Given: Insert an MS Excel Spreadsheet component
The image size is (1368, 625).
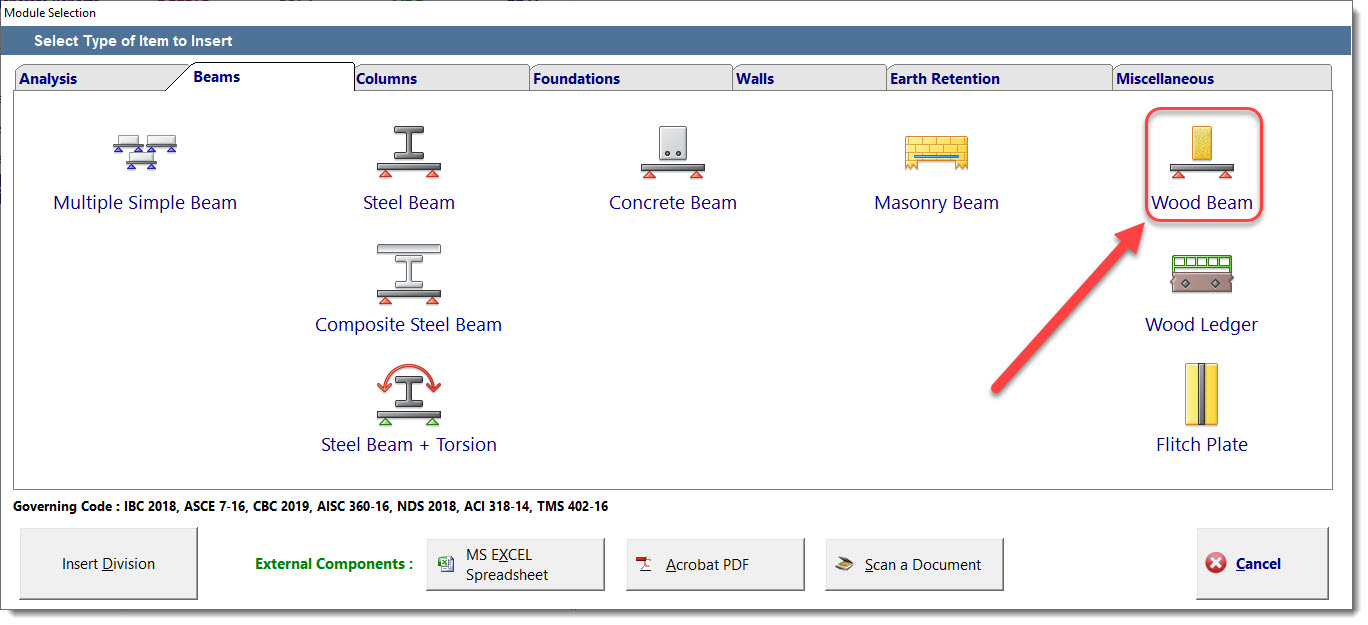Looking at the screenshot, I should (x=515, y=565).
